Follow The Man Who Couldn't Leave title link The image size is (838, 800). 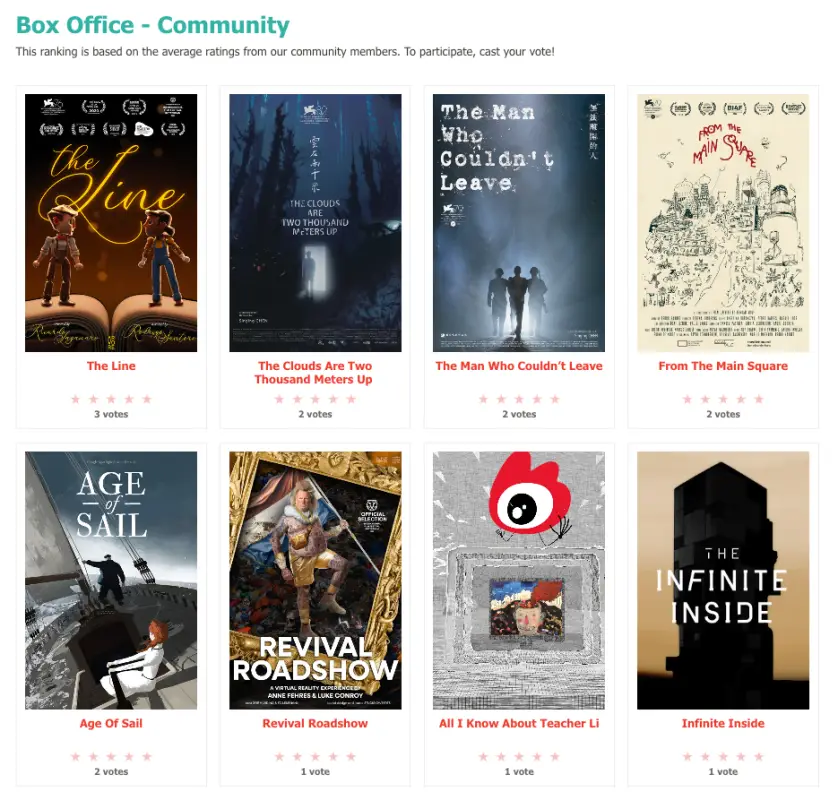(519, 366)
